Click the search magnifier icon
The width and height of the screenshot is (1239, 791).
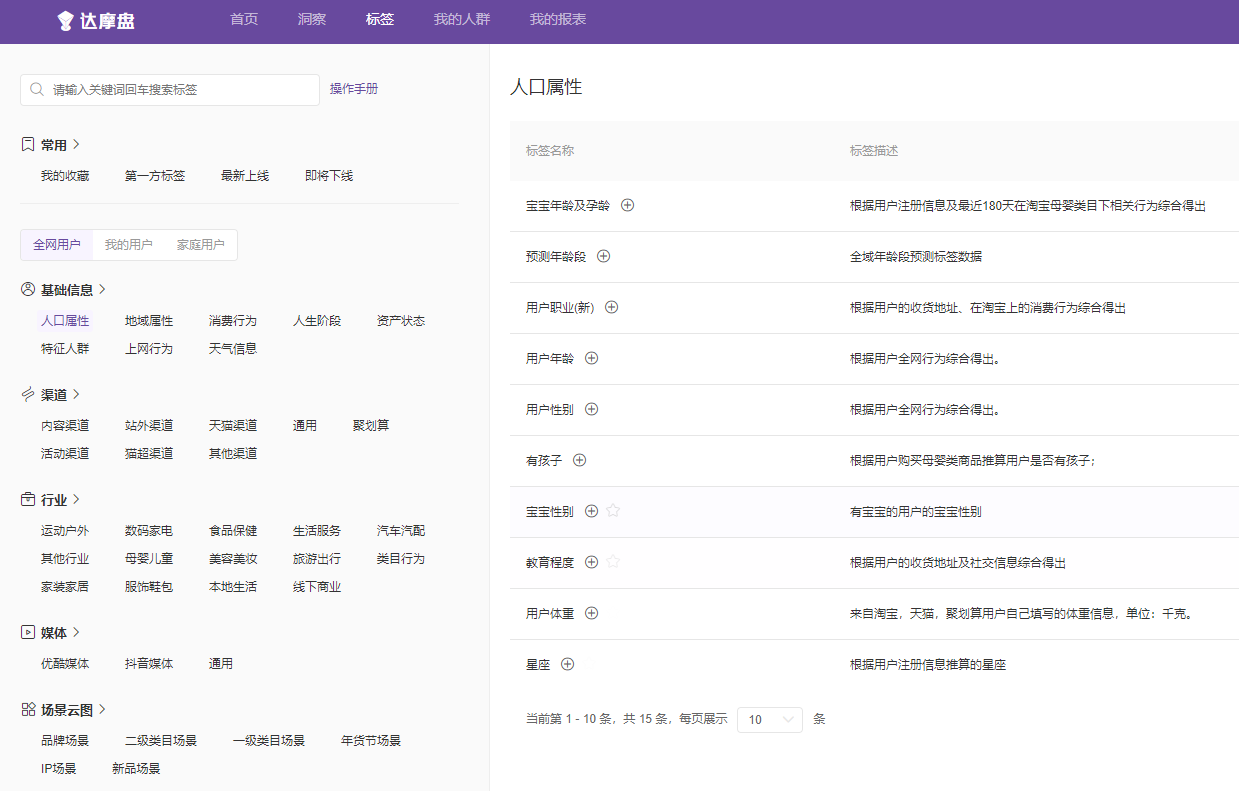pos(37,89)
